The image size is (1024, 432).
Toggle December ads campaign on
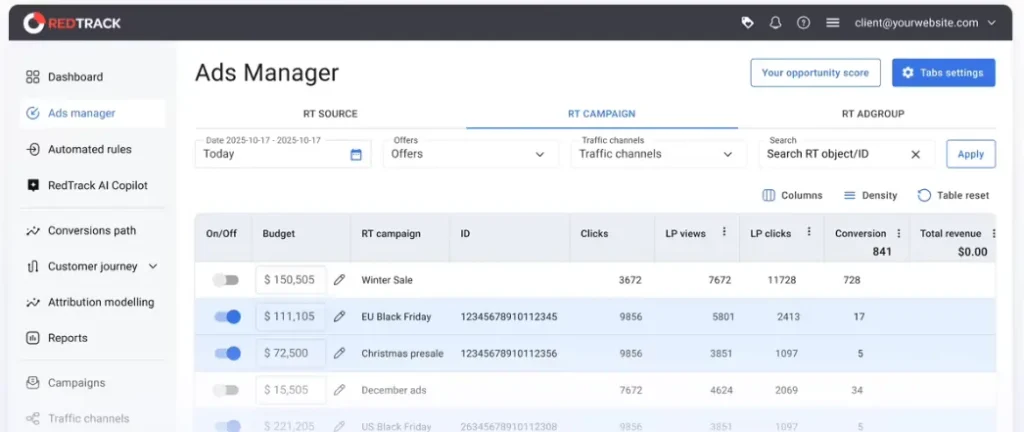(226, 390)
